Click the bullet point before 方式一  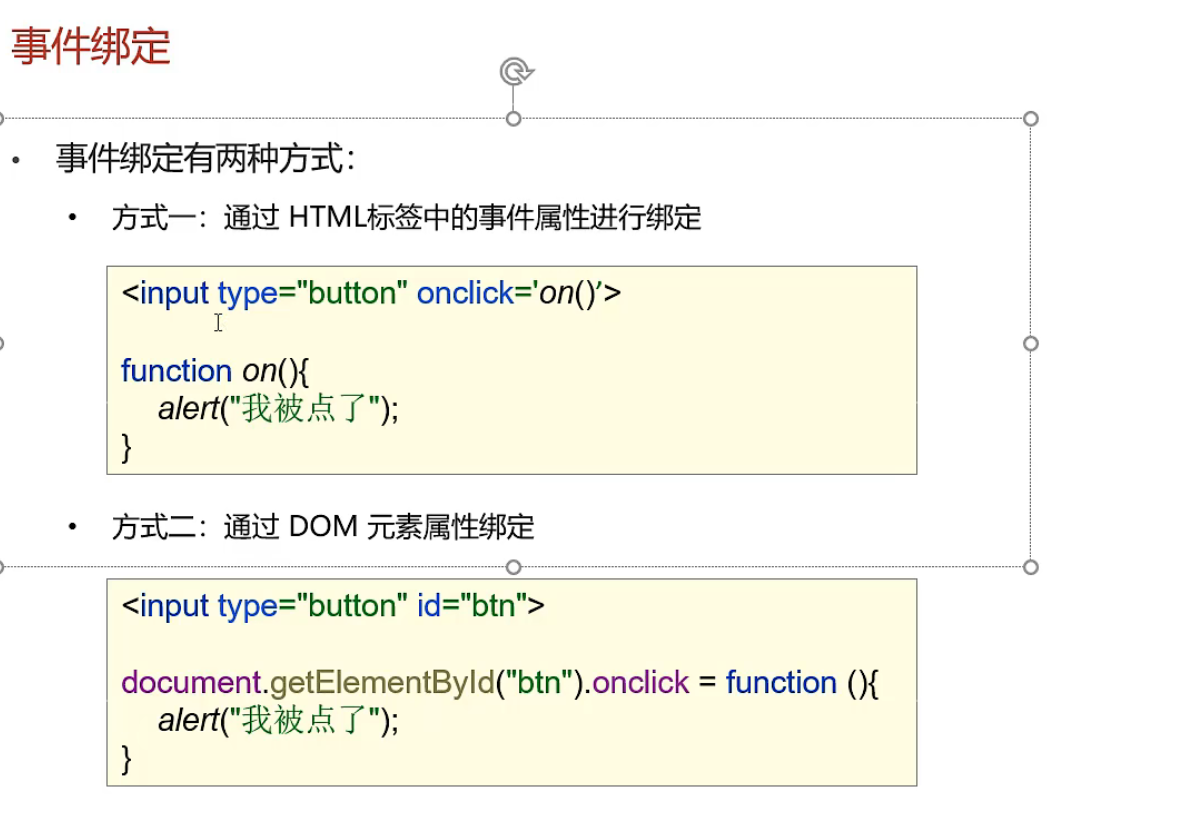(72, 218)
